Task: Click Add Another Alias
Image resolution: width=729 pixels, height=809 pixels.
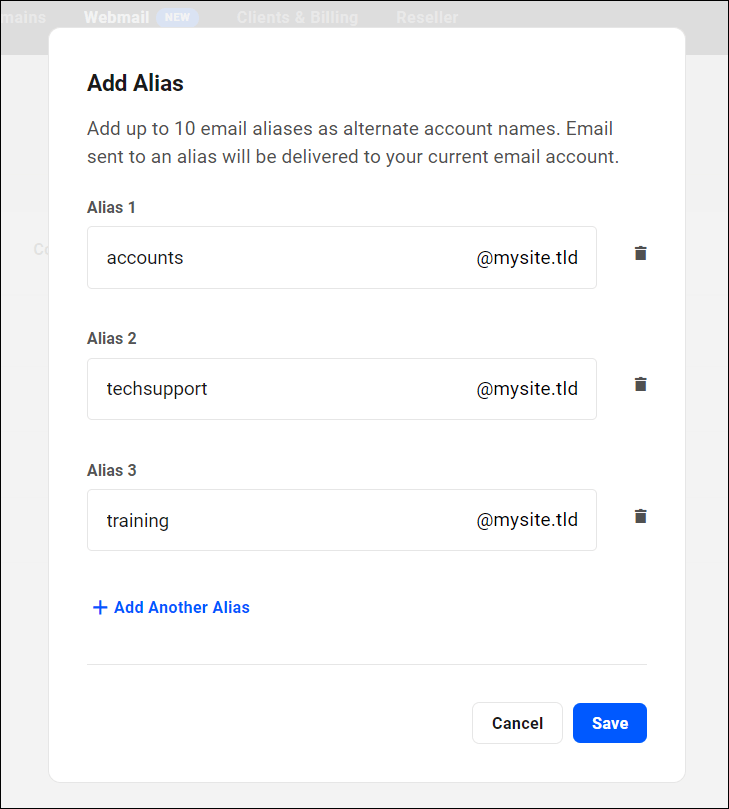Action: [181, 607]
